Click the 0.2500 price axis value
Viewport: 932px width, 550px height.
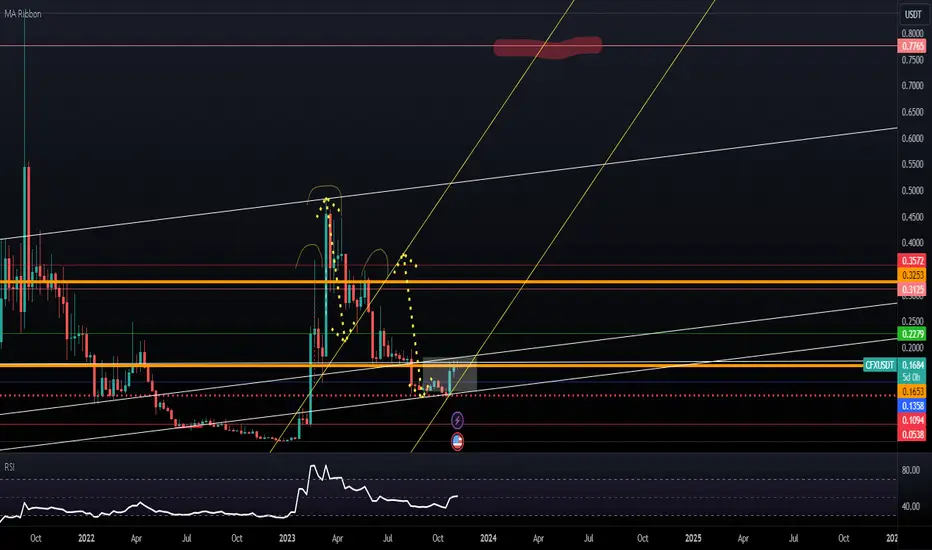tap(912, 321)
